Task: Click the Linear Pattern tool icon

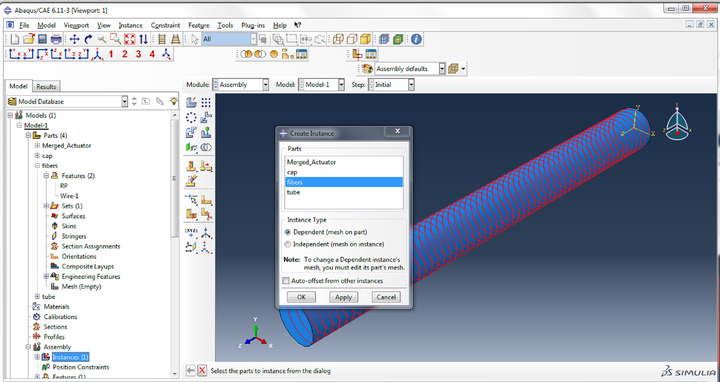Action: [x=206, y=102]
